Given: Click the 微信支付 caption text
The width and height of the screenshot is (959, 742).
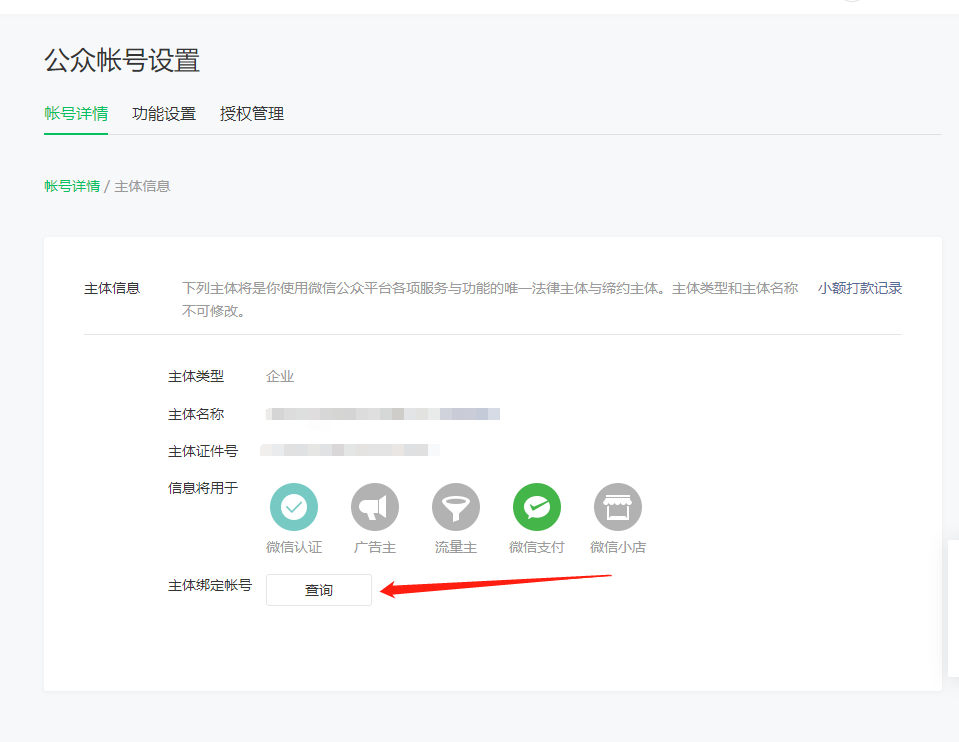Looking at the screenshot, I should tap(536, 547).
